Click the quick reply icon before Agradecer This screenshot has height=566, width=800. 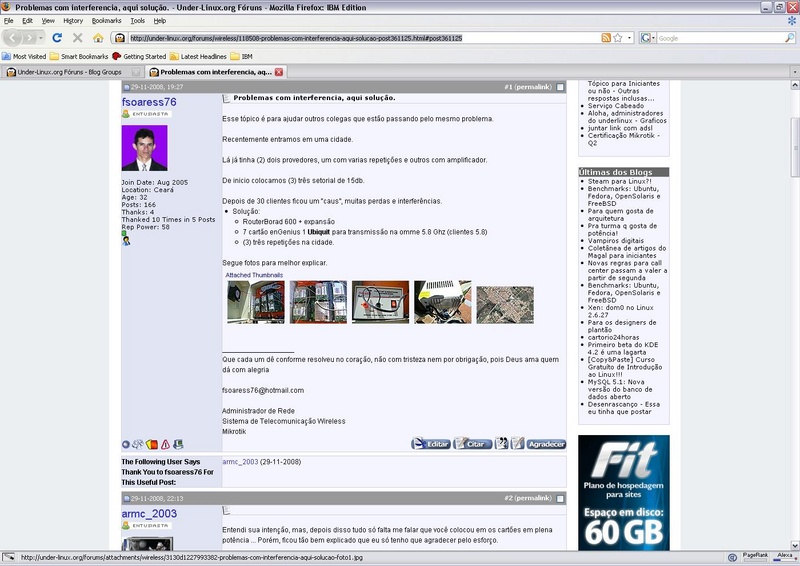coord(517,444)
